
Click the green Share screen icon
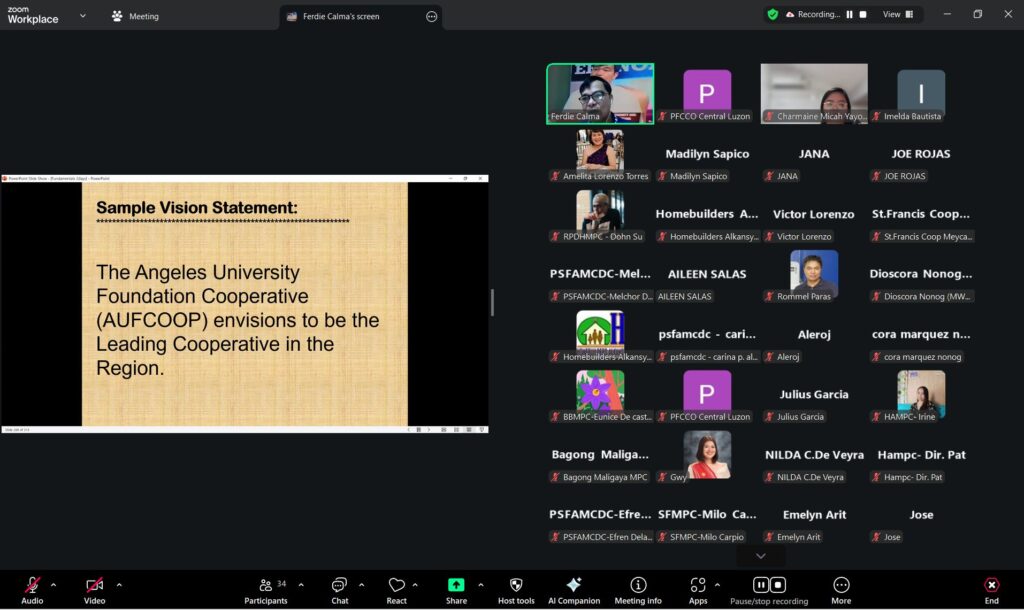456,586
